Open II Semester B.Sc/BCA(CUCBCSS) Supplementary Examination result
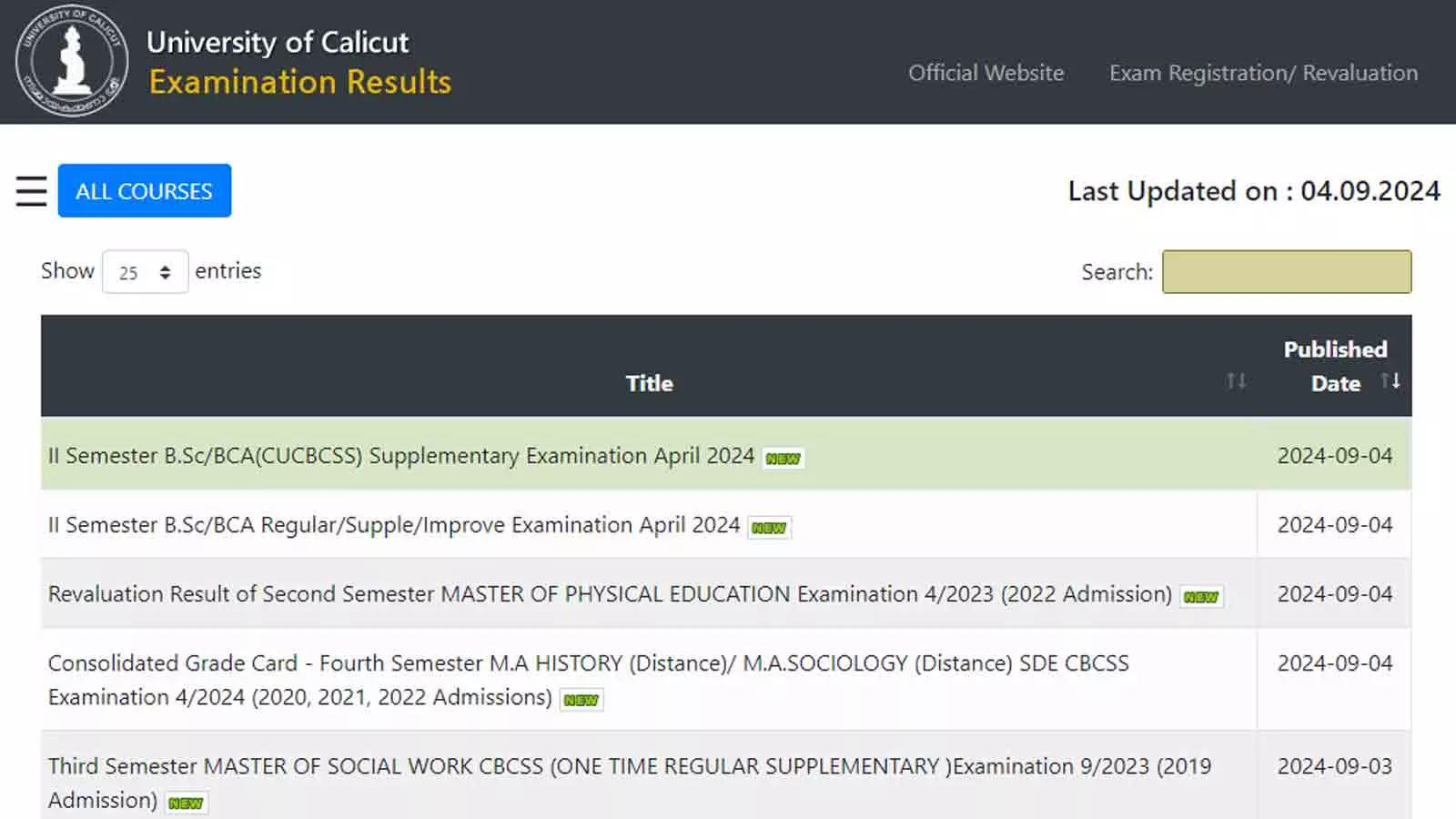 [x=400, y=456]
